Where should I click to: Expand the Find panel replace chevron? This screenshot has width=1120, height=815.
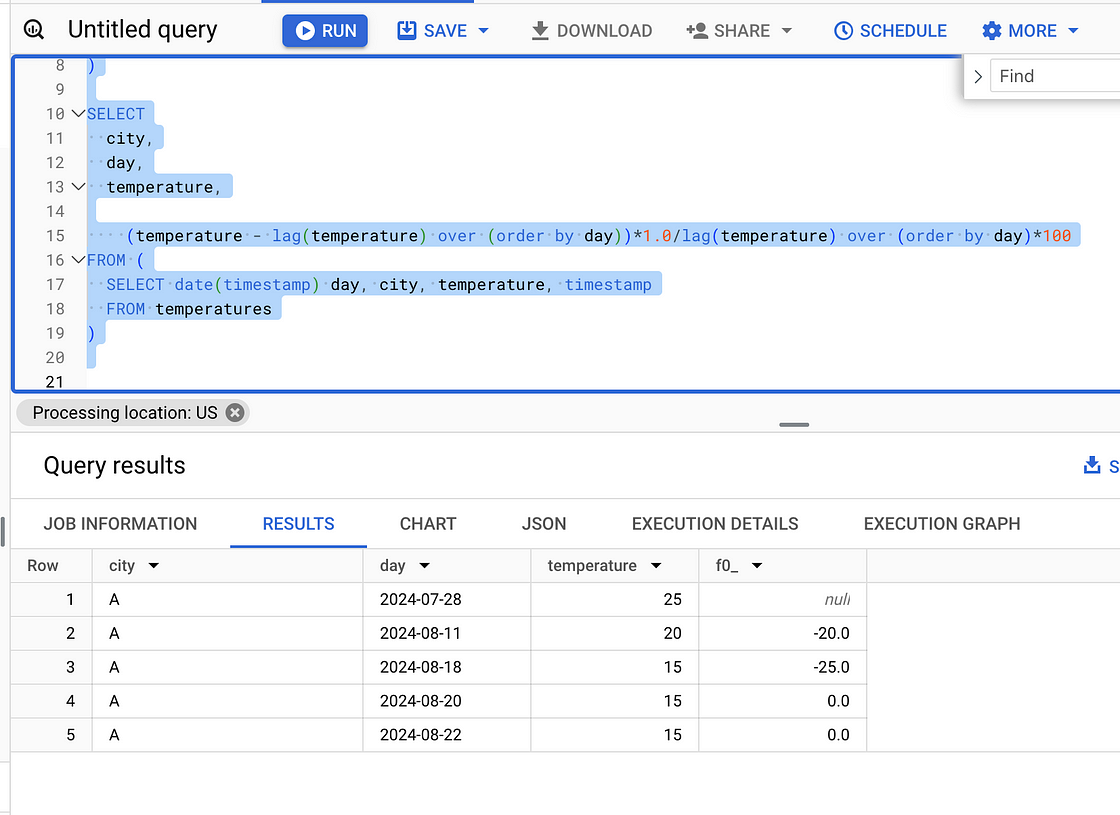[978, 76]
